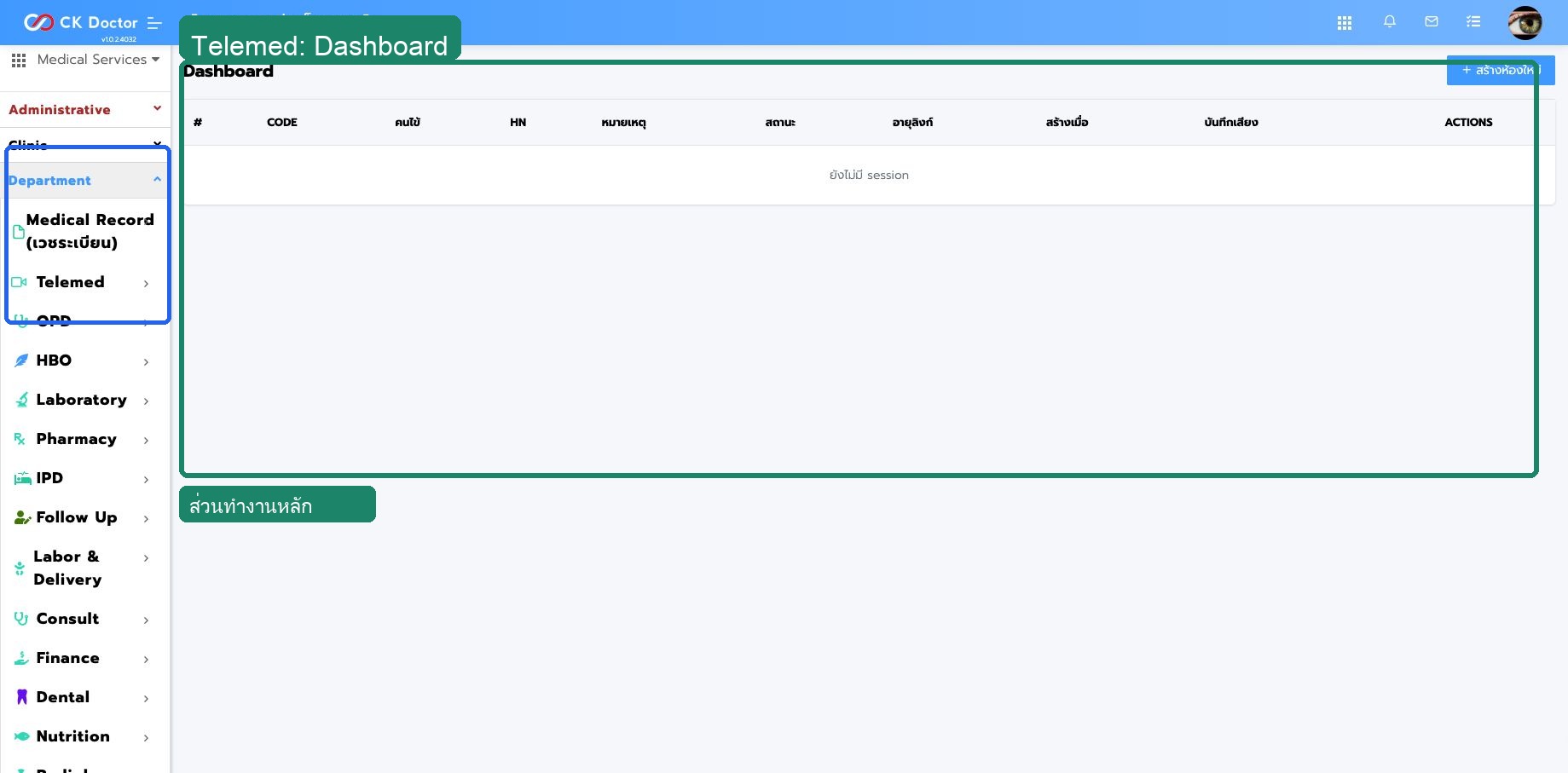The image size is (1568, 773).
Task: Click the HBO feather icon
Action: coord(21,361)
